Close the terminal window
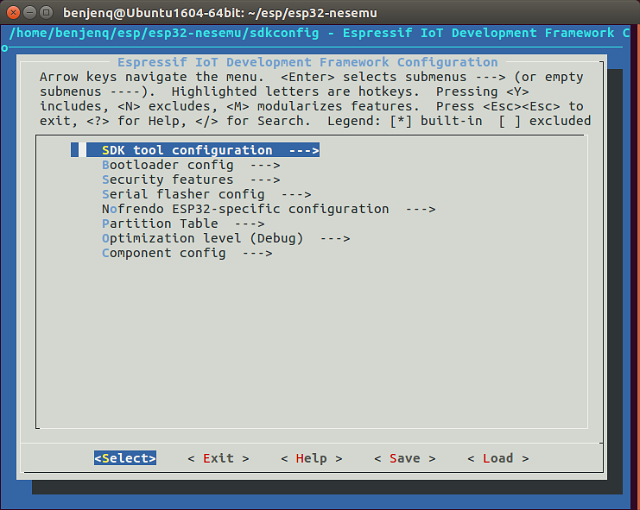640x510 pixels. (x=13, y=13)
